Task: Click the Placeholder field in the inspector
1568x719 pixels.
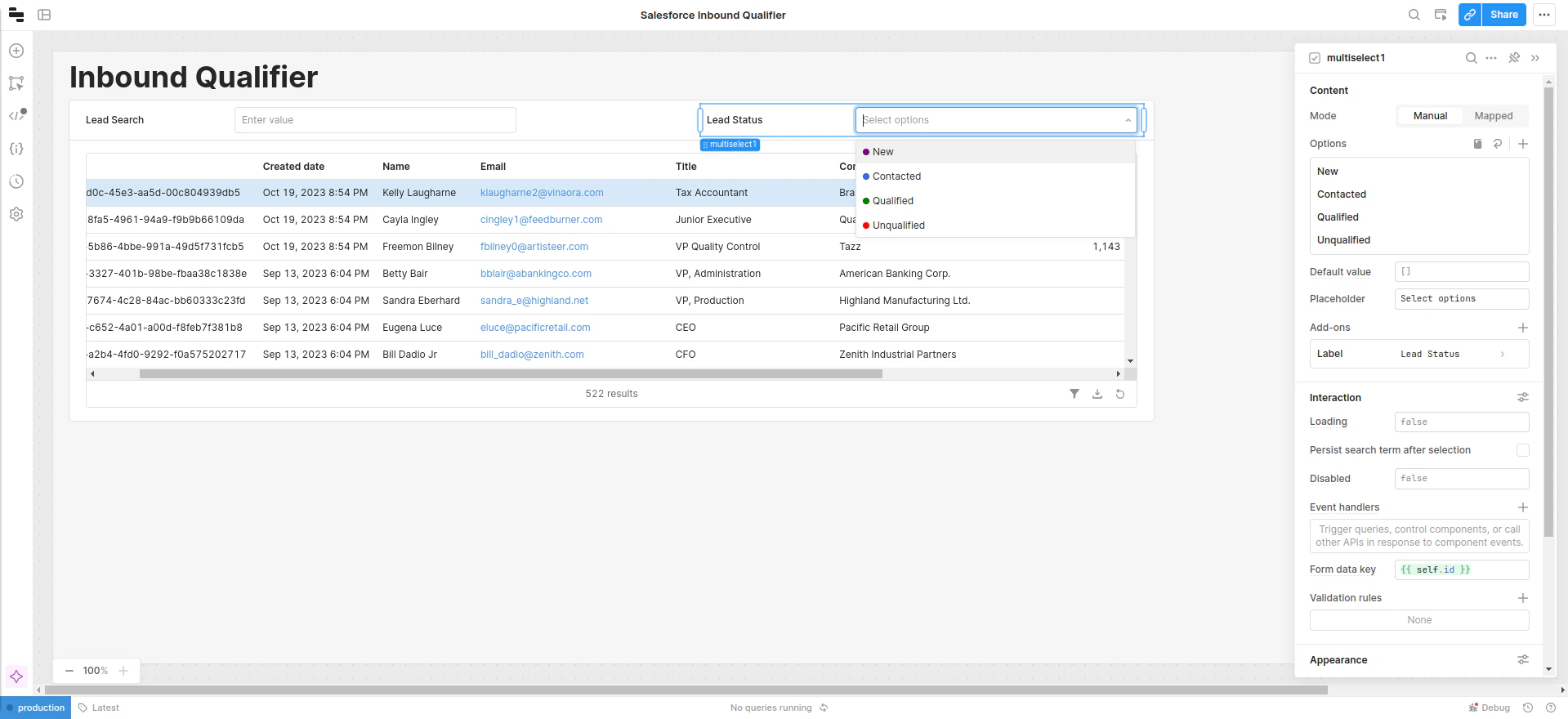Action: [1462, 299]
